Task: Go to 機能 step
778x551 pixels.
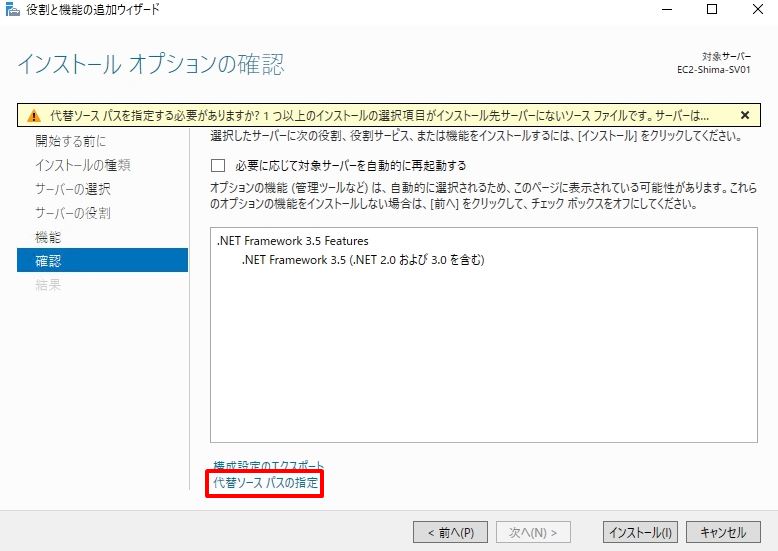Action: (x=48, y=237)
